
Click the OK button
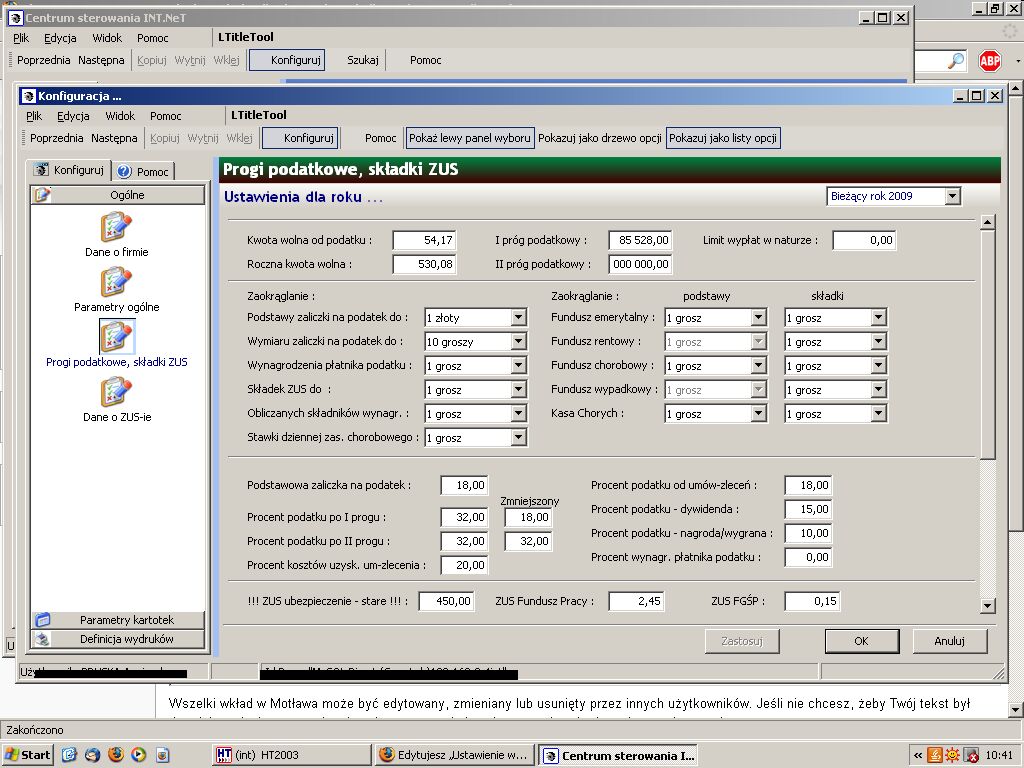[861, 641]
